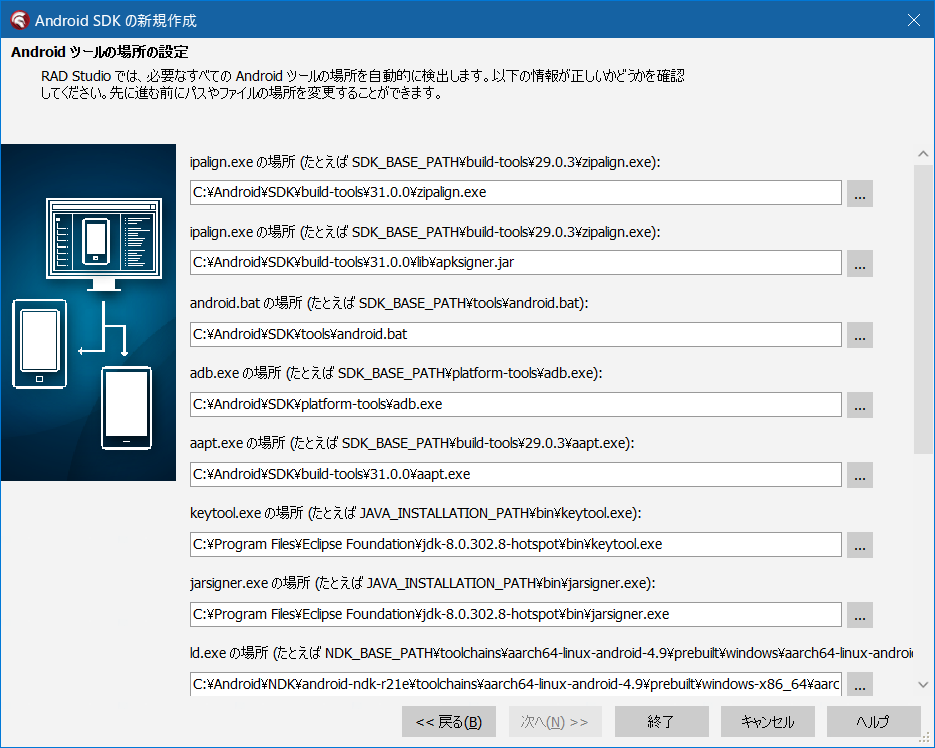Edit the apksigner.jar path field
Image resolution: width=935 pixels, height=748 pixels.
pyautogui.click(x=516, y=262)
